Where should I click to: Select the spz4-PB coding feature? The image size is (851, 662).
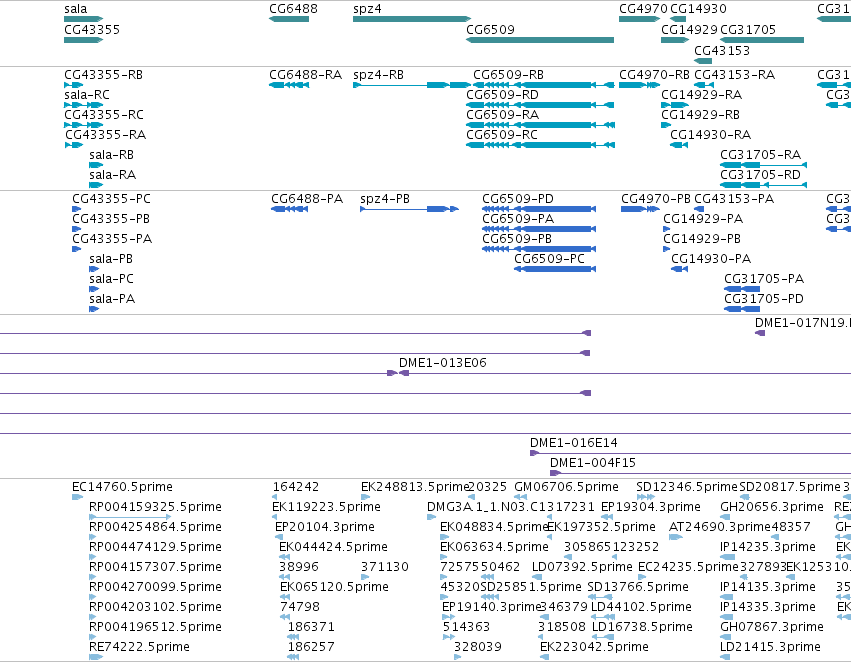(409, 209)
